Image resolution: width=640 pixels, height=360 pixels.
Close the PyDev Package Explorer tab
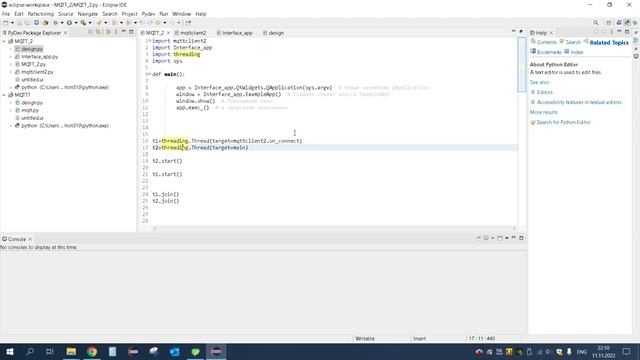pos(65,33)
